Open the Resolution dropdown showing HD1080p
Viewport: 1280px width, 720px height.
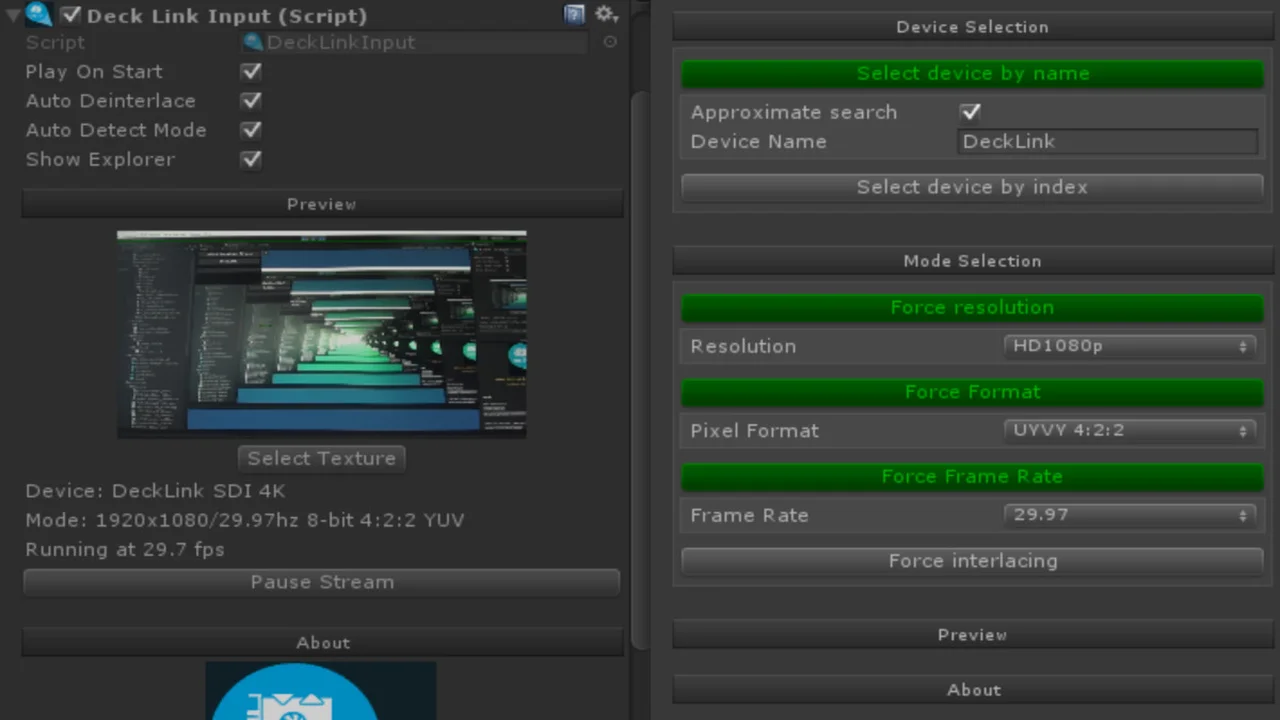[x=1129, y=346]
